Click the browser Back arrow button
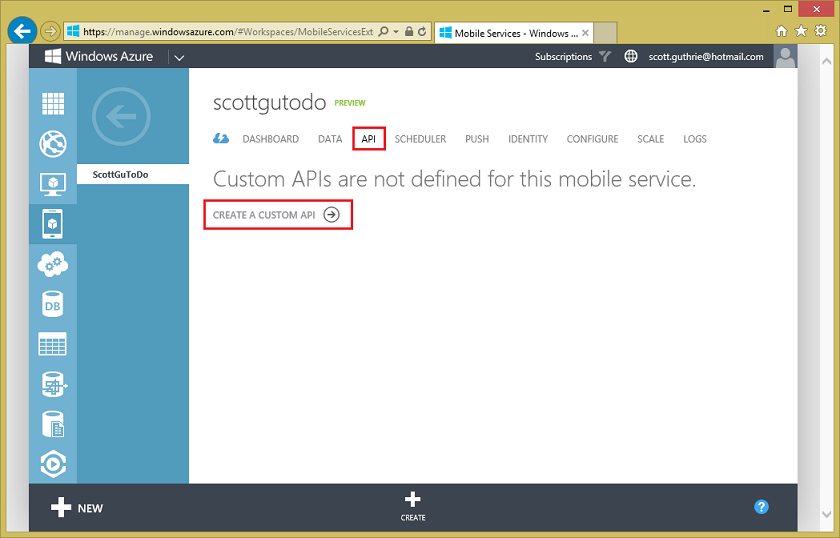Viewport: 840px width, 538px height. [x=22, y=31]
